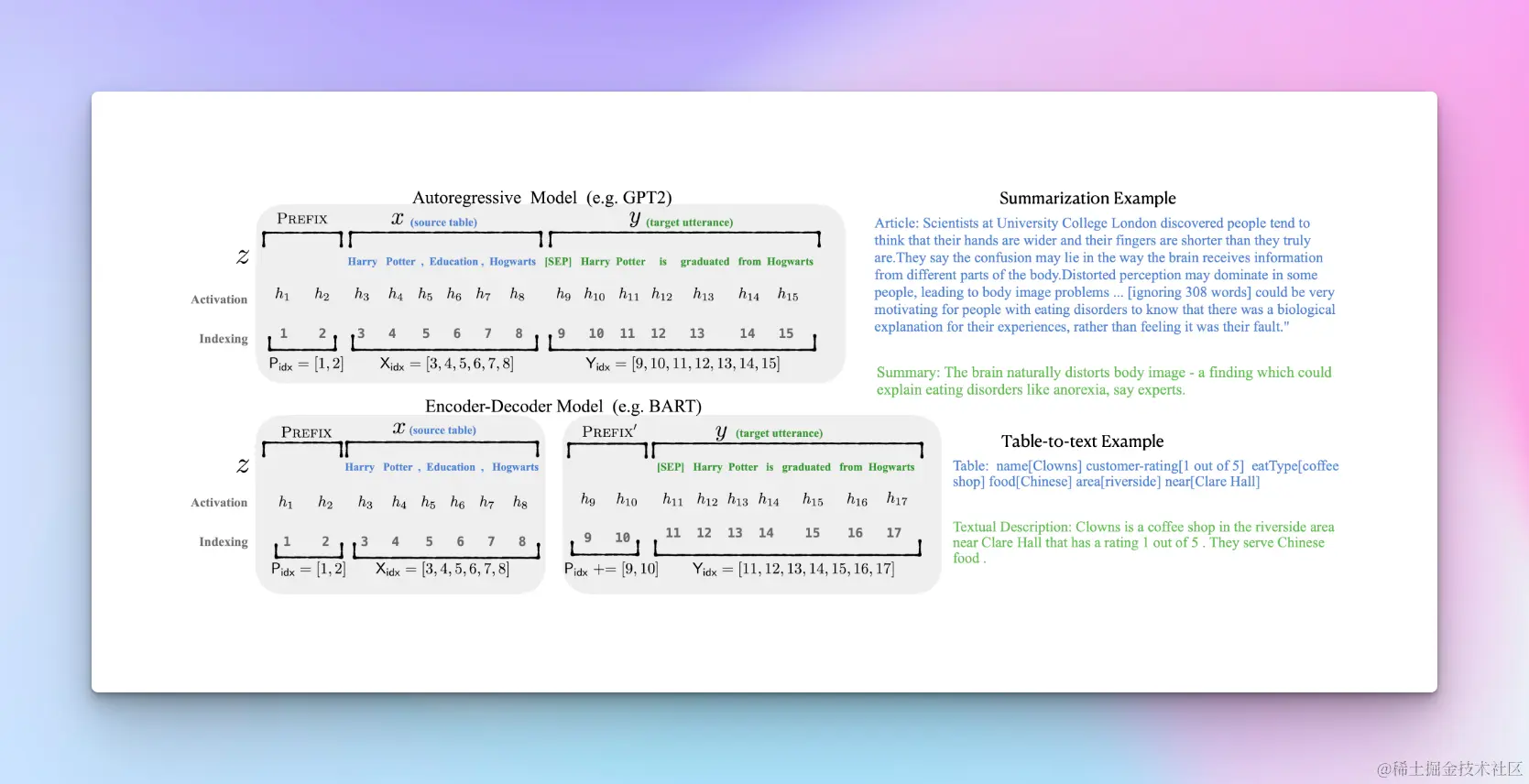The width and height of the screenshot is (1529, 784).
Task: Click "(source table)" label in the GPT2 panel
Action: click(x=443, y=223)
